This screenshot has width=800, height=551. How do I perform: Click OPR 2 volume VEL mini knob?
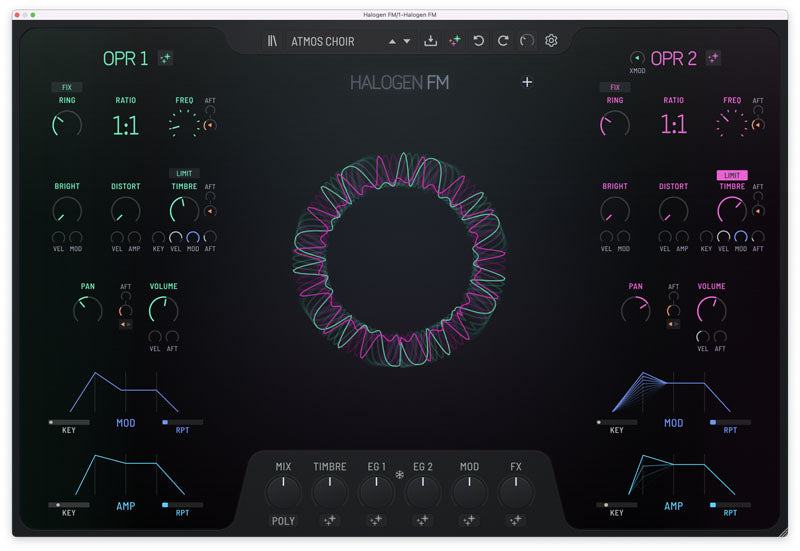703,337
